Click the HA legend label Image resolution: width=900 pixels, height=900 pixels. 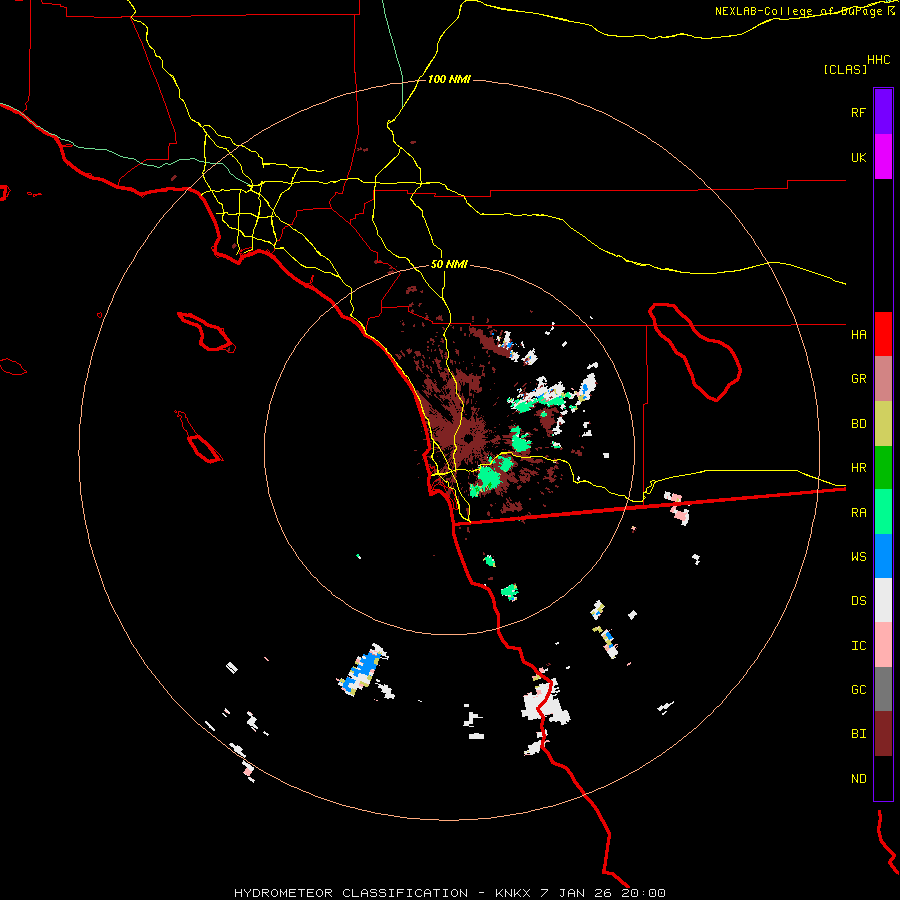pyautogui.click(x=858, y=334)
